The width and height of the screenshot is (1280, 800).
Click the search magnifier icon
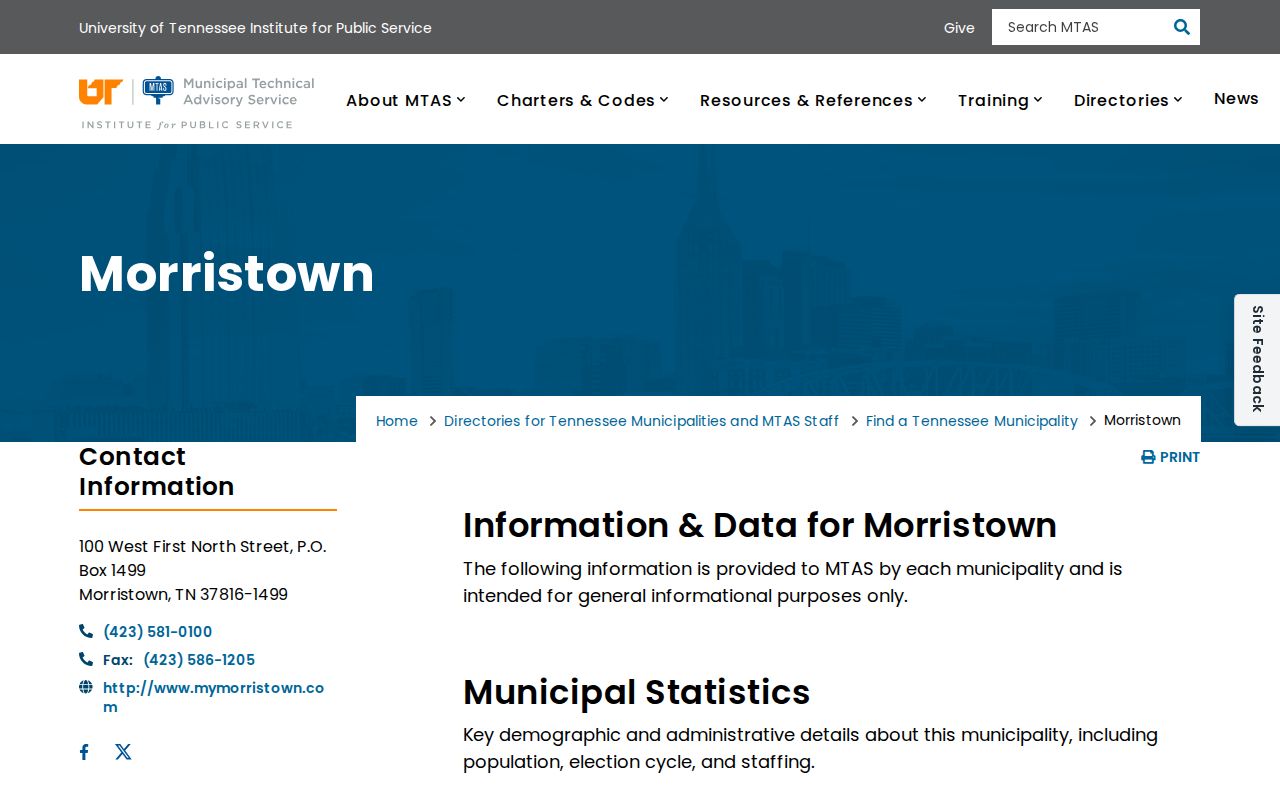pyautogui.click(x=1181, y=27)
